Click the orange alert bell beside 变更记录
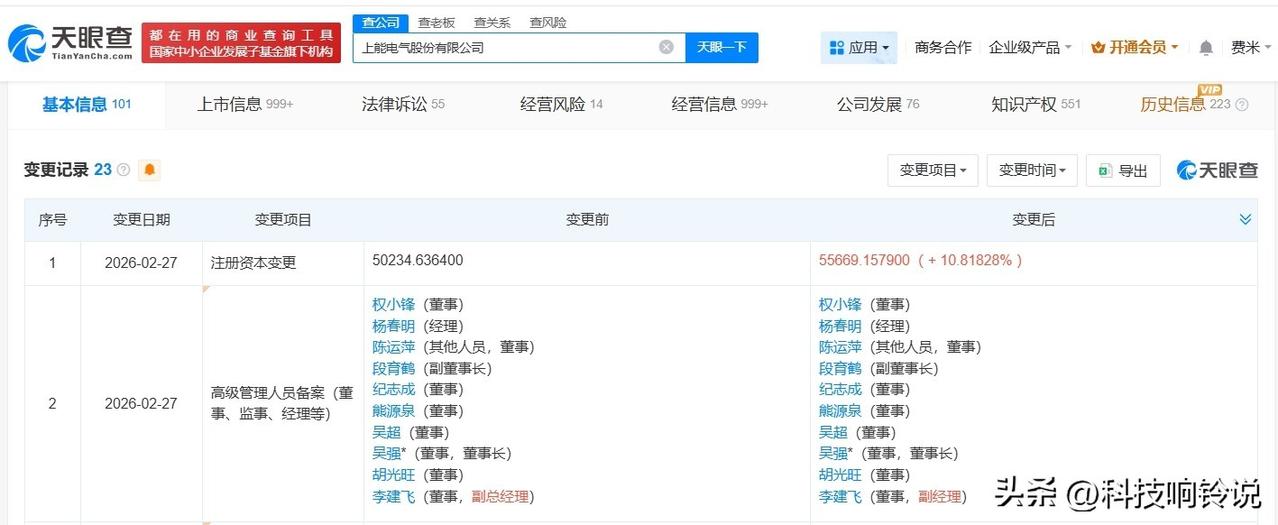Image resolution: width=1278 pixels, height=525 pixels. tap(149, 170)
